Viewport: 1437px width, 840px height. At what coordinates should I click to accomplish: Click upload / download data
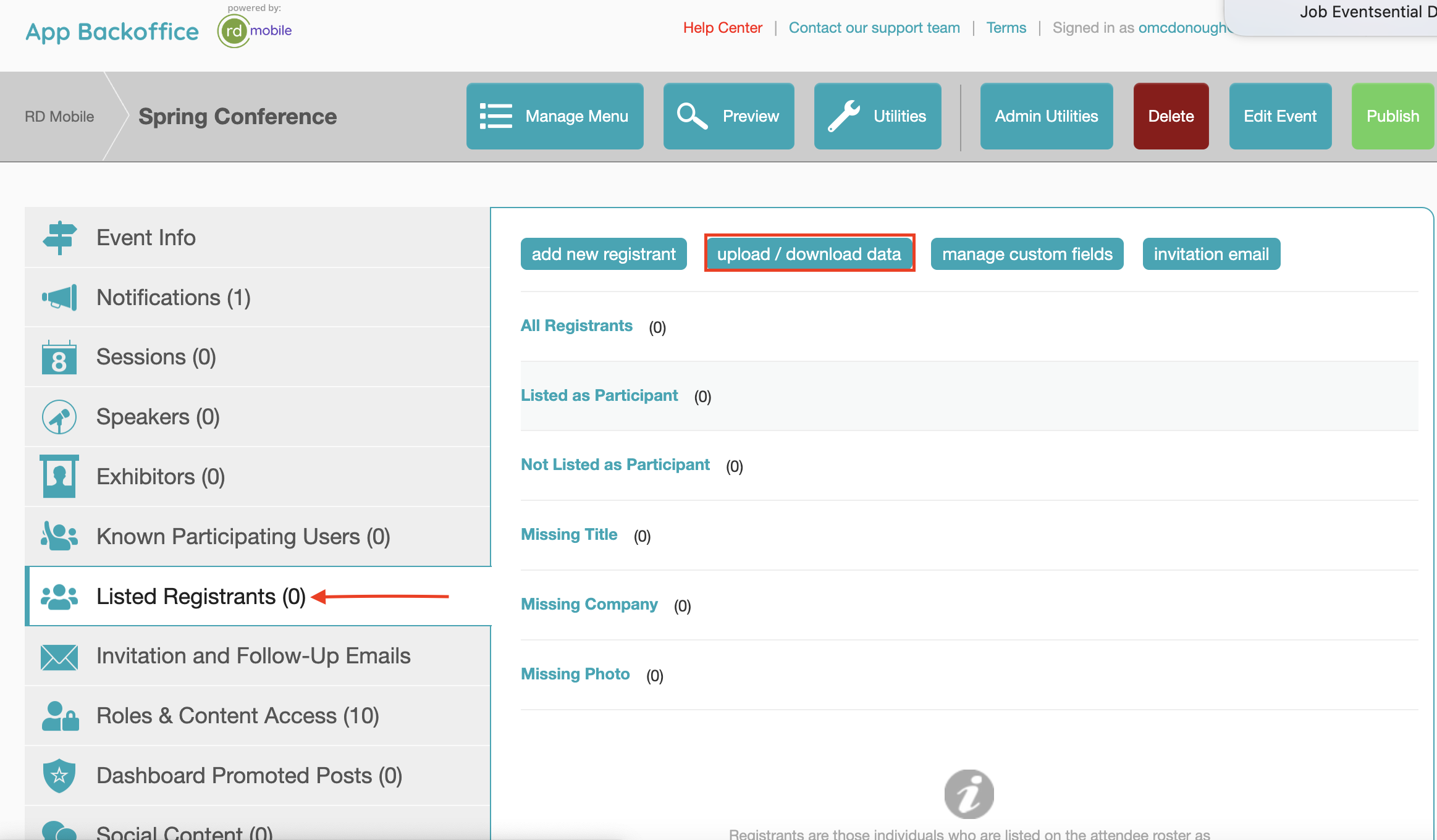809,254
